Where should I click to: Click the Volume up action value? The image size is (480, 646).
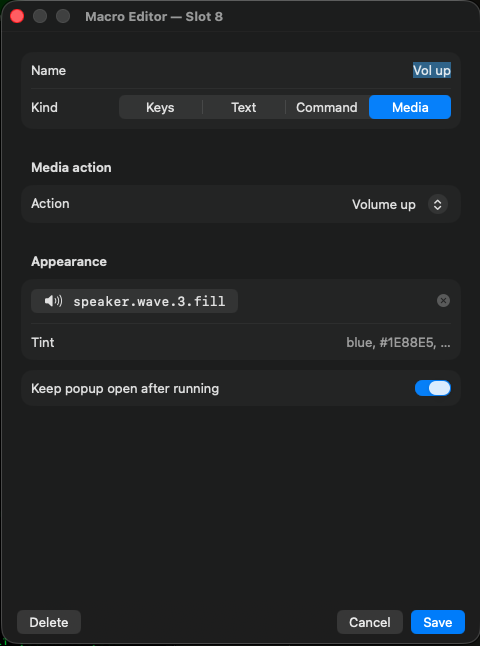384,204
